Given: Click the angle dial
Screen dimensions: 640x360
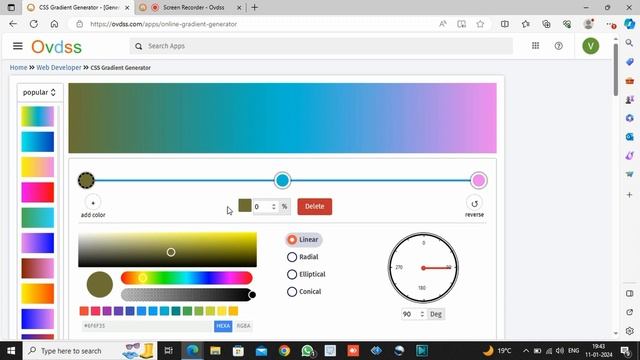Looking at the screenshot, I should (x=423, y=268).
